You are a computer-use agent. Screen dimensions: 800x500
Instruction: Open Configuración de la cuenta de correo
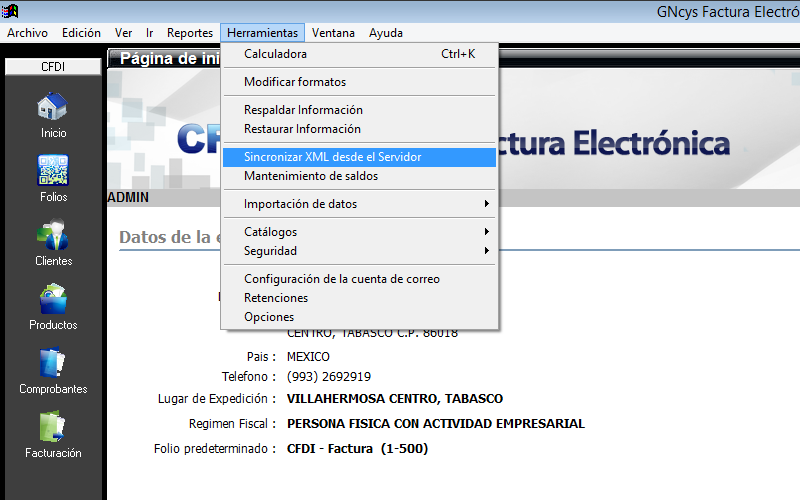click(x=359, y=279)
